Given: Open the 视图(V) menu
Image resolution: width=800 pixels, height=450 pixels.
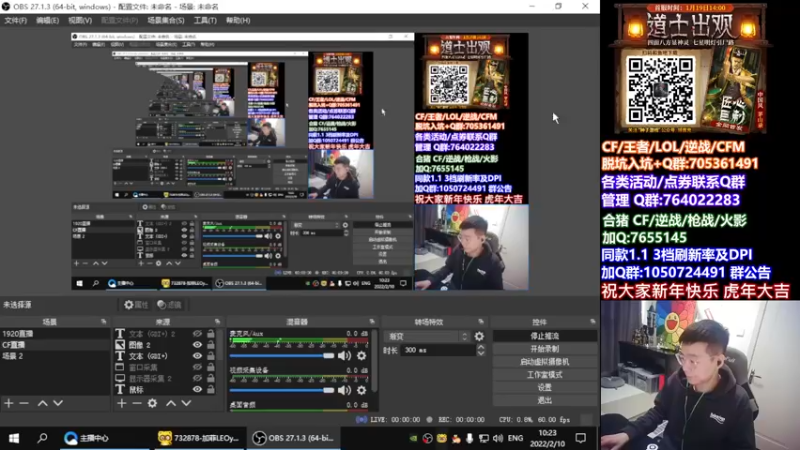Looking at the screenshot, I should coord(80,20).
